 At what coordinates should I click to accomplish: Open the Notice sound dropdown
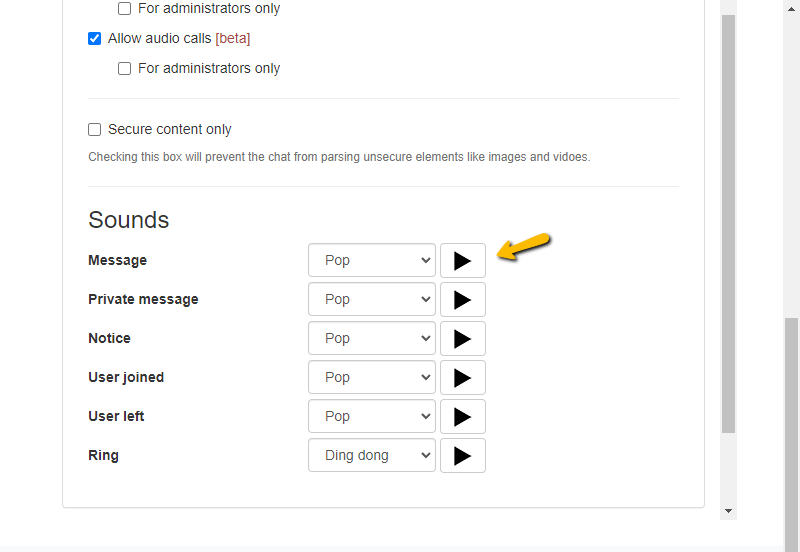(371, 338)
